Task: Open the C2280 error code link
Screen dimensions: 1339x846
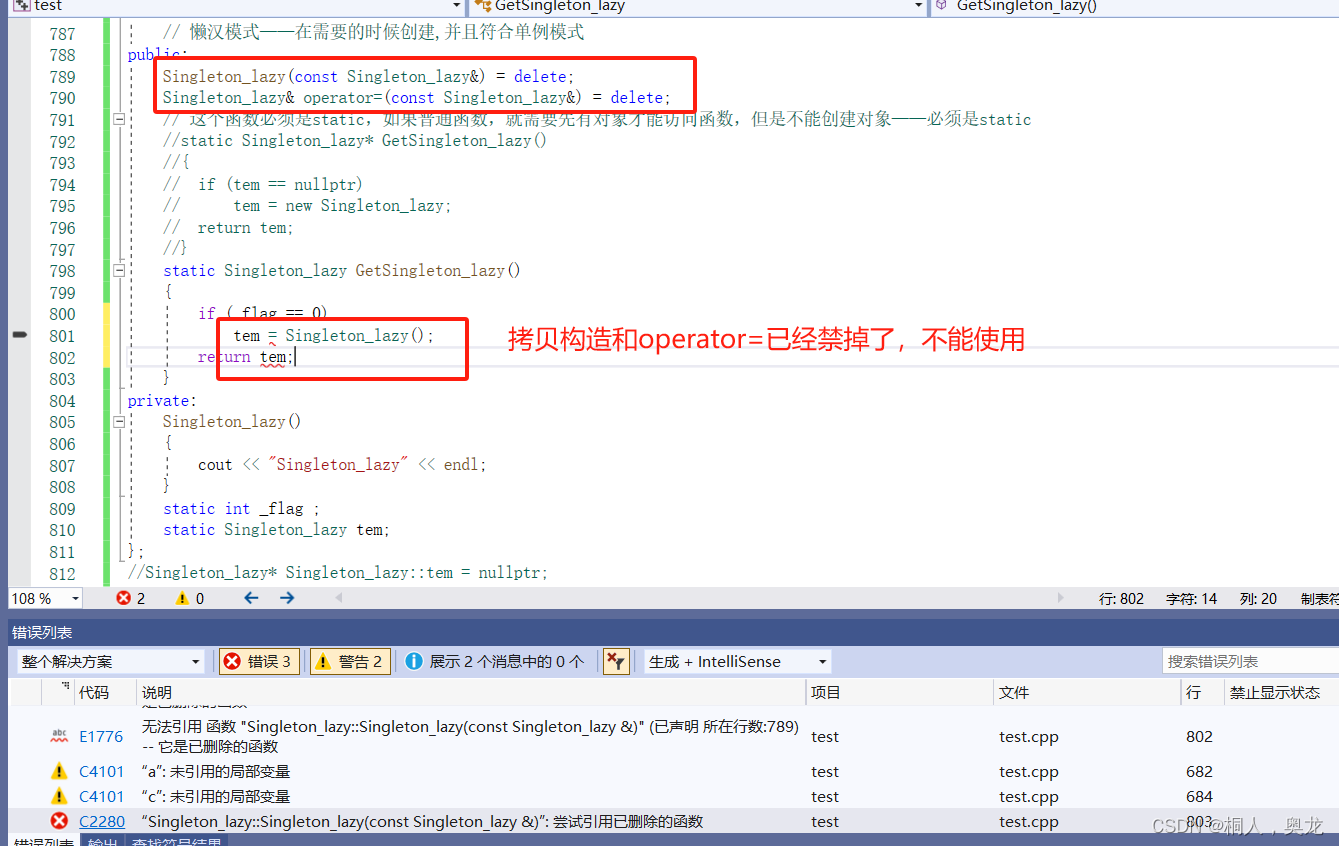Action: [102, 822]
